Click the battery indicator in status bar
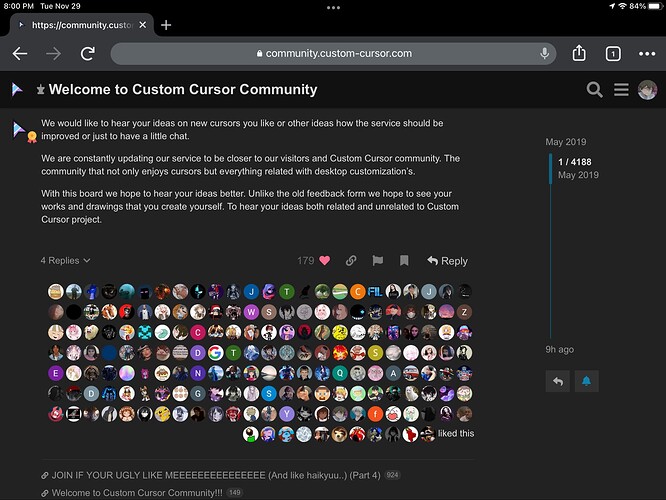This screenshot has width=666, height=500. point(655,6)
